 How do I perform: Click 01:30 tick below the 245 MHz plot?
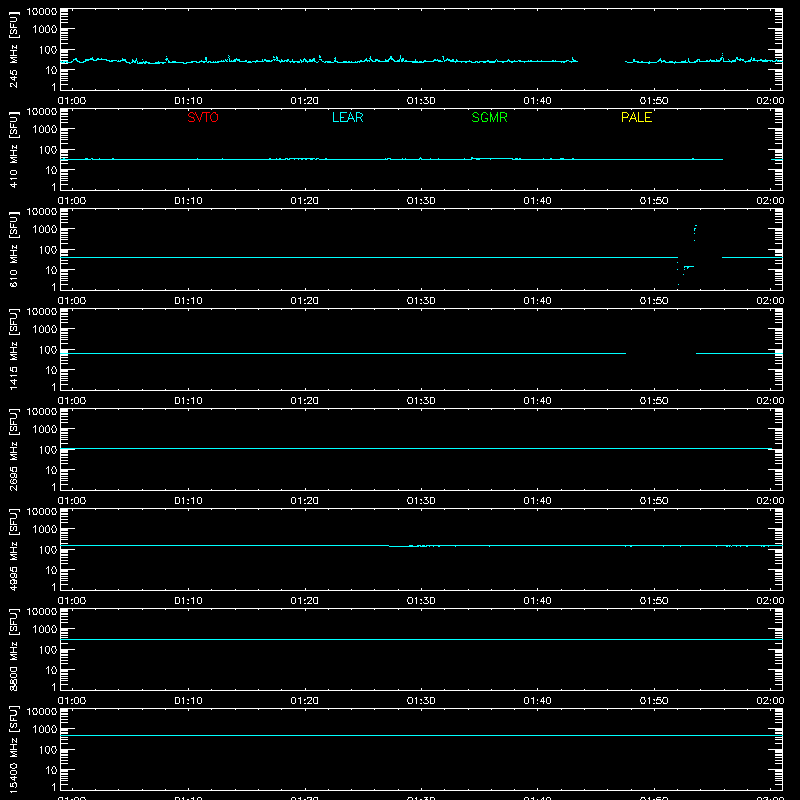421,101
